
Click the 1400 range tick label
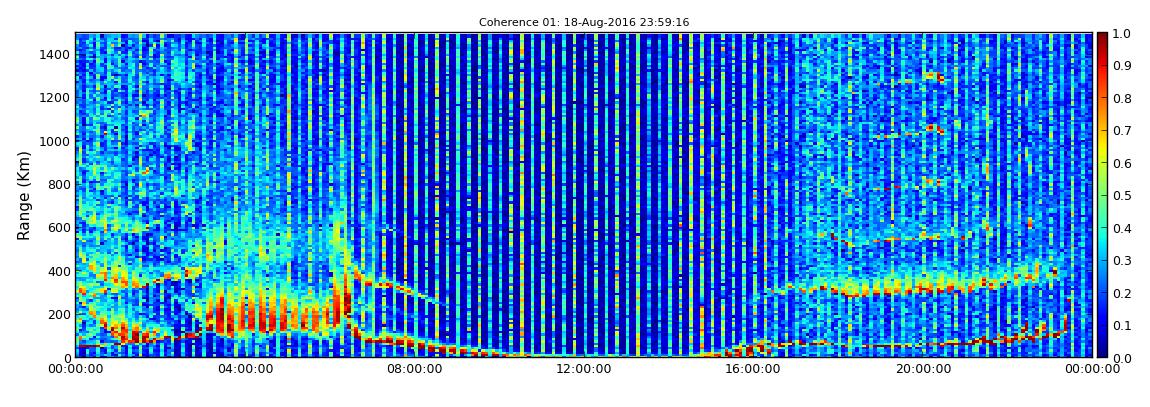(x=56, y=54)
